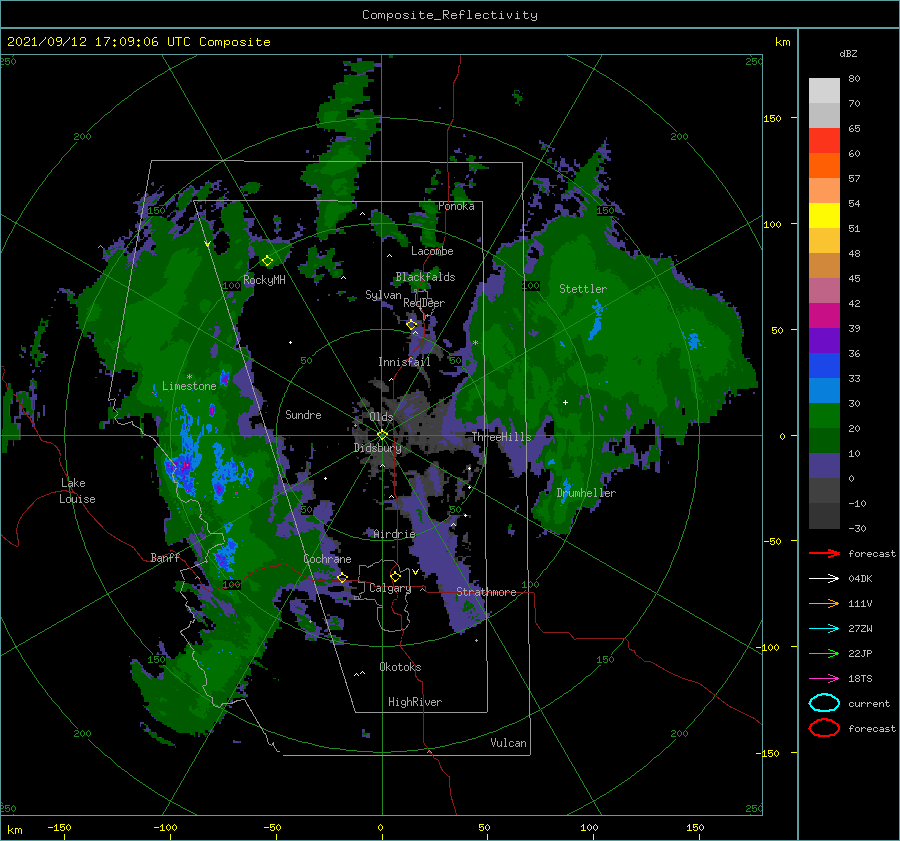
Task: Click the cyan current ellipse legend icon
Action: click(824, 703)
